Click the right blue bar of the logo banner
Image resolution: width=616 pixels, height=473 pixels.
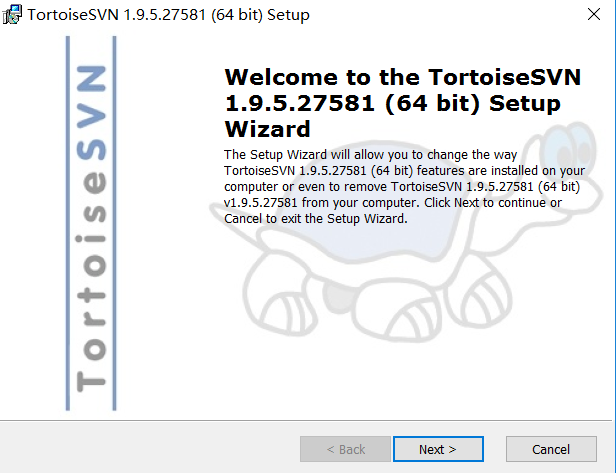point(114,224)
